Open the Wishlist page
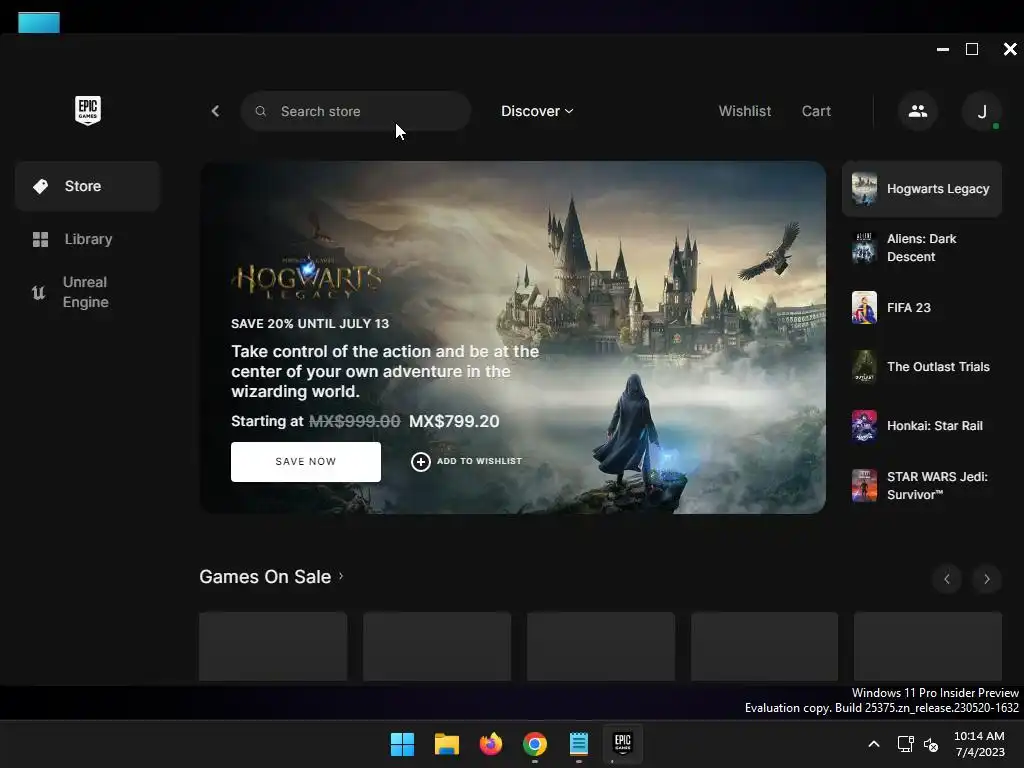This screenshot has height=768, width=1024. 744,111
